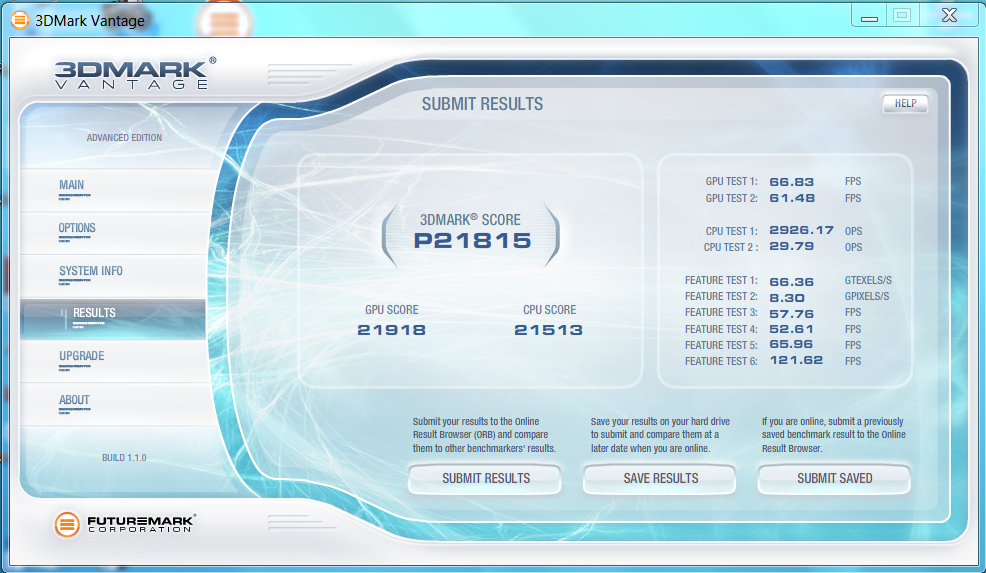986x573 pixels.
Task: Go to System Info section
Action: pos(113,275)
